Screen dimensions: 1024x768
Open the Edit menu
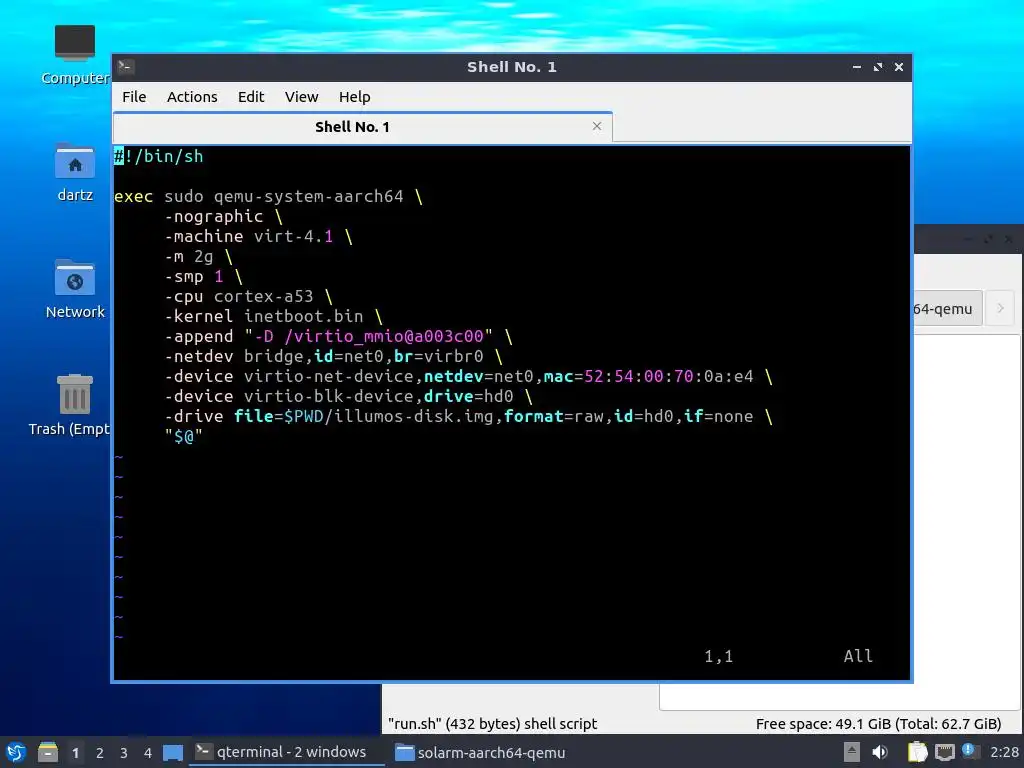click(251, 97)
